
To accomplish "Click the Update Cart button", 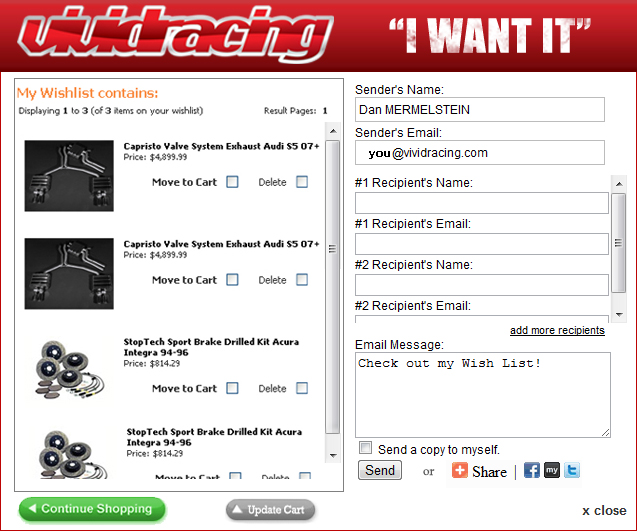I will [x=271, y=509].
